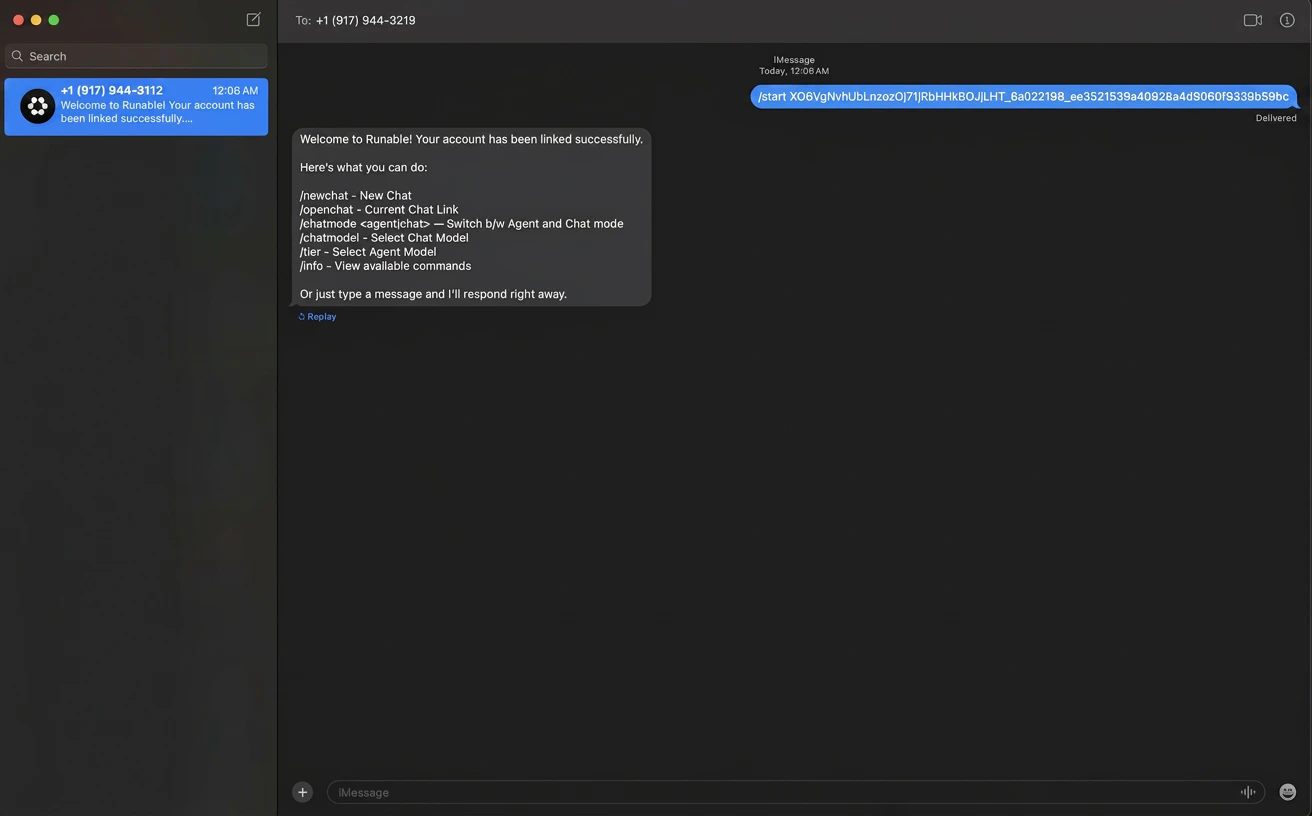Click the Runable contact avatar
Screen dimensions: 1312x816
pos(38,106)
